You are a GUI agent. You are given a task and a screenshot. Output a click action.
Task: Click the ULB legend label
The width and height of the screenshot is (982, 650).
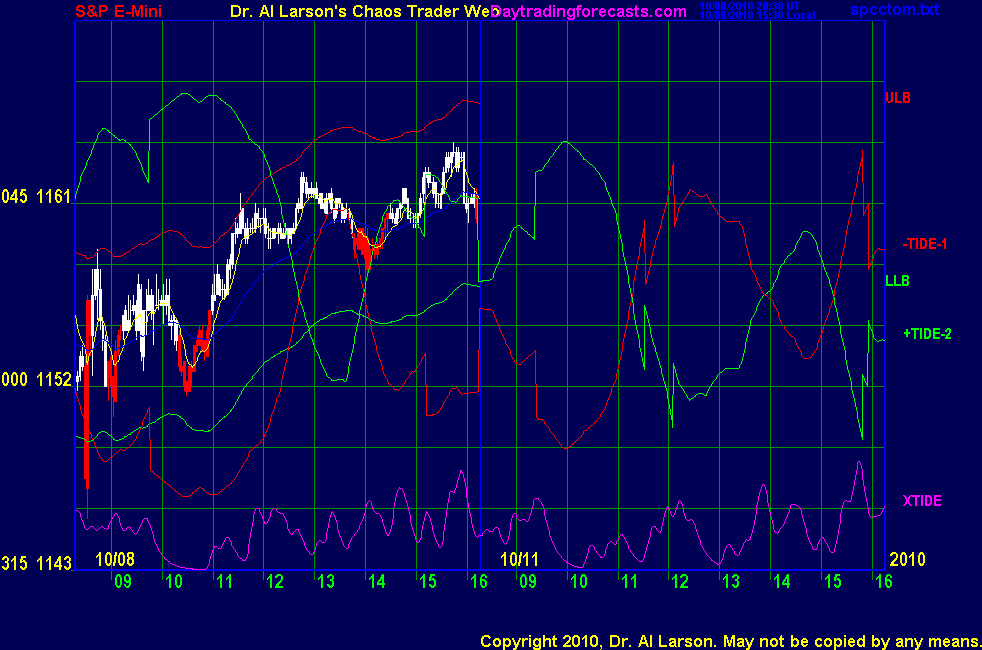(x=897, y=98)
